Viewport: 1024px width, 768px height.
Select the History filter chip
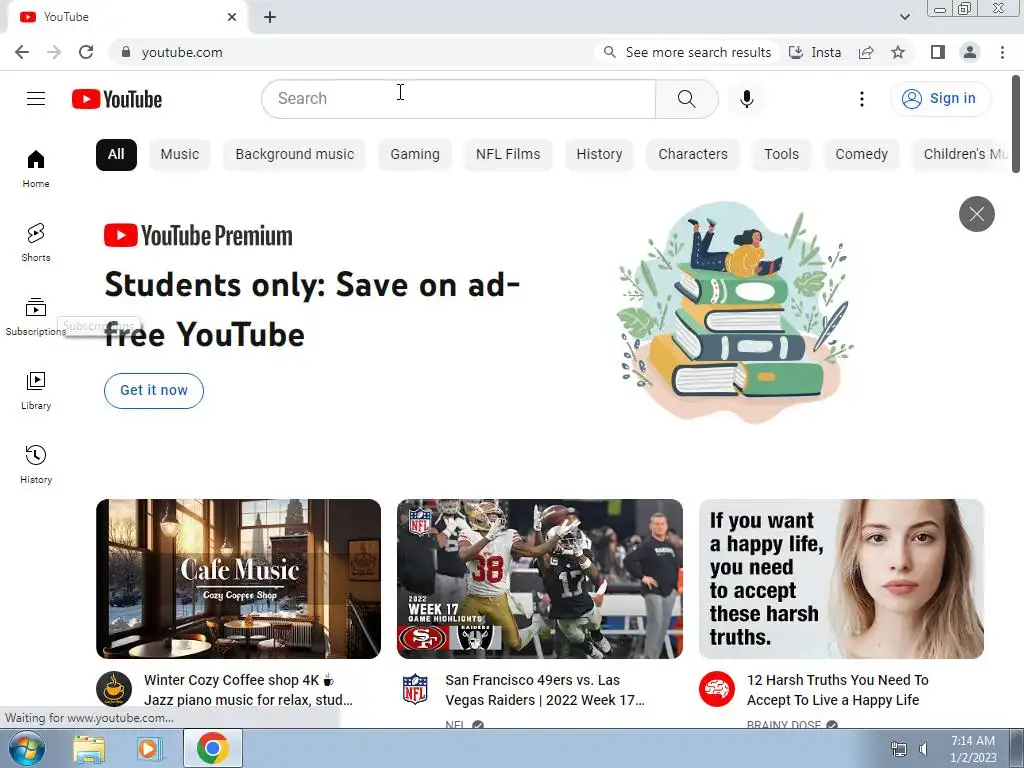pos(599,155)
